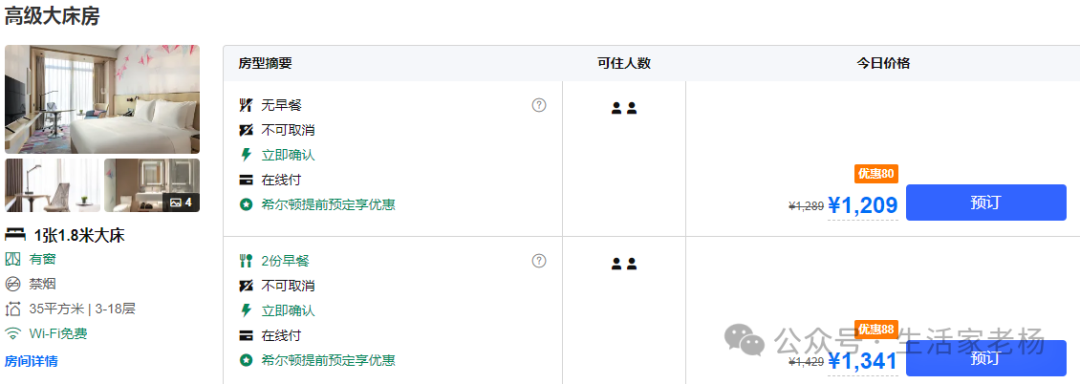
Task: Book the ¥1,341 breakfast rate with 预订
Action: click(x=986, y=358)
